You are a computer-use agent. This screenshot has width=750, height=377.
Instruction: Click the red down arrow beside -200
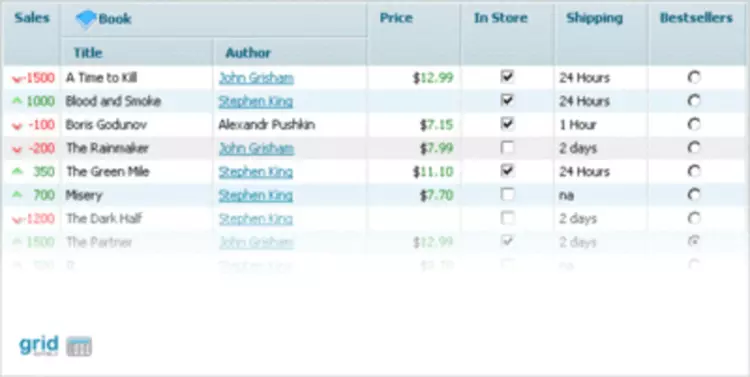coord(17,149)
